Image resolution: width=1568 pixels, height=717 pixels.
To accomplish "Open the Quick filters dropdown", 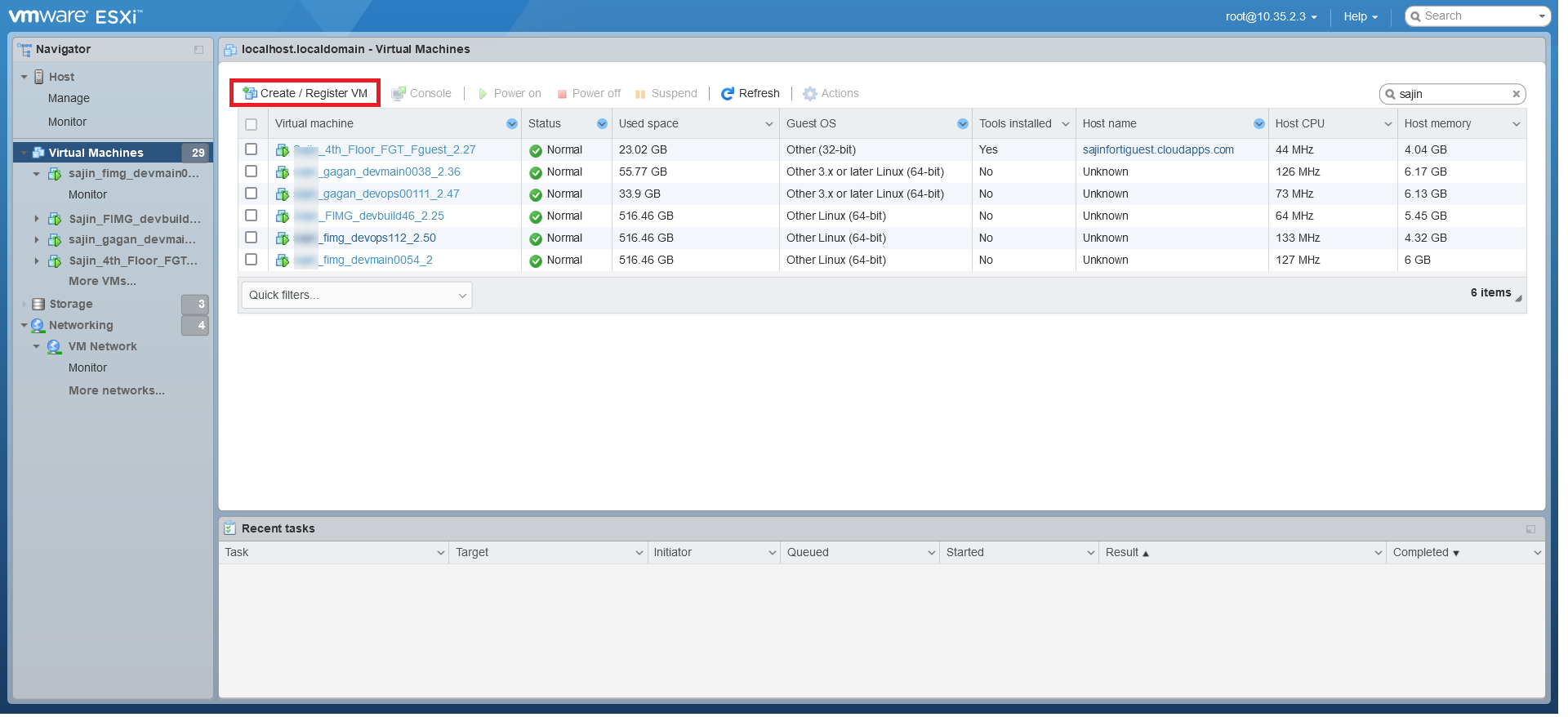I will (357, 295).
